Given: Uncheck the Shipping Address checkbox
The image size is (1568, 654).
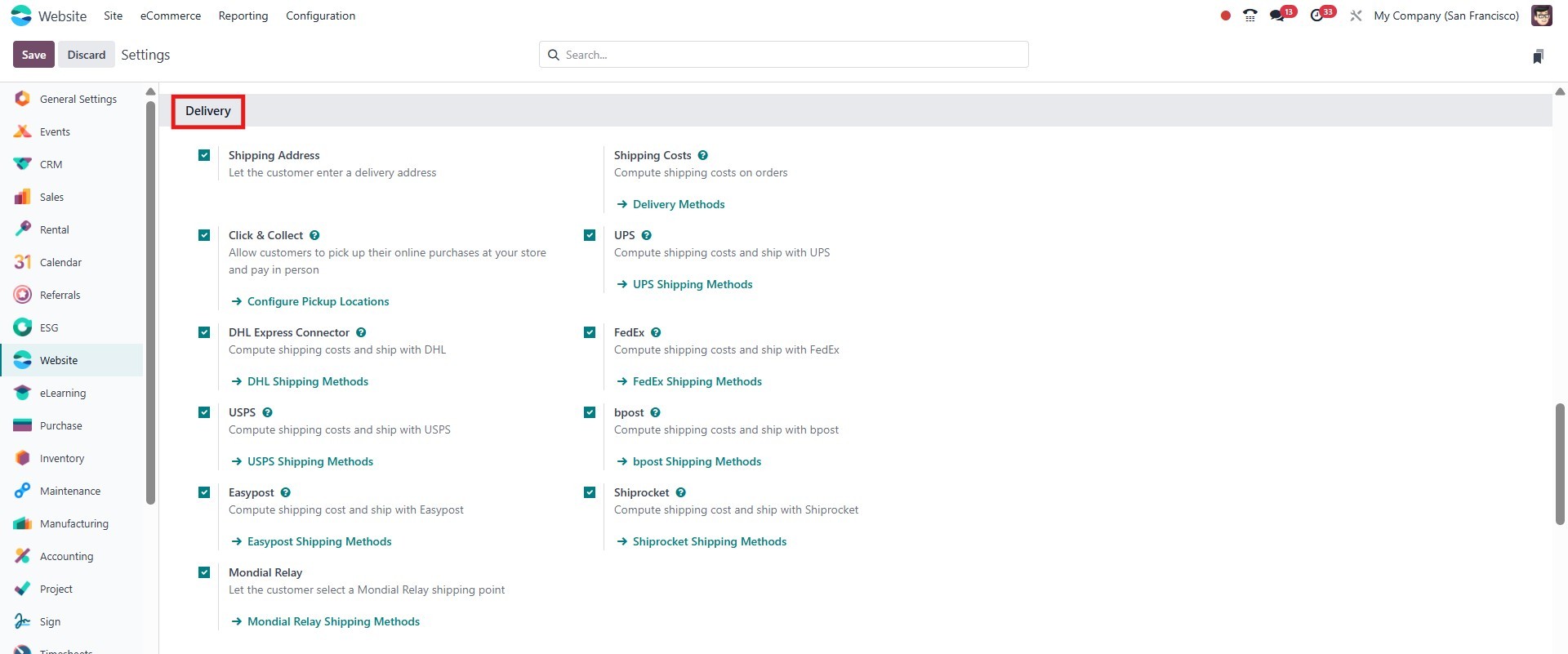Looking at the screenshot, I should coord(204,155).
